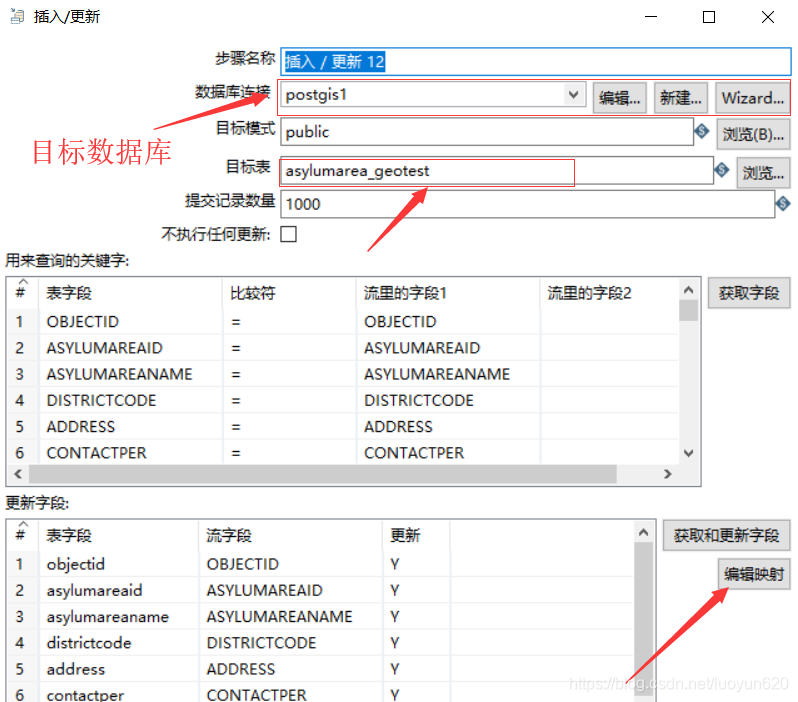
Task: Click the 新建... button for a new connection
Action: pyautogui.click(x=681, y=98)
